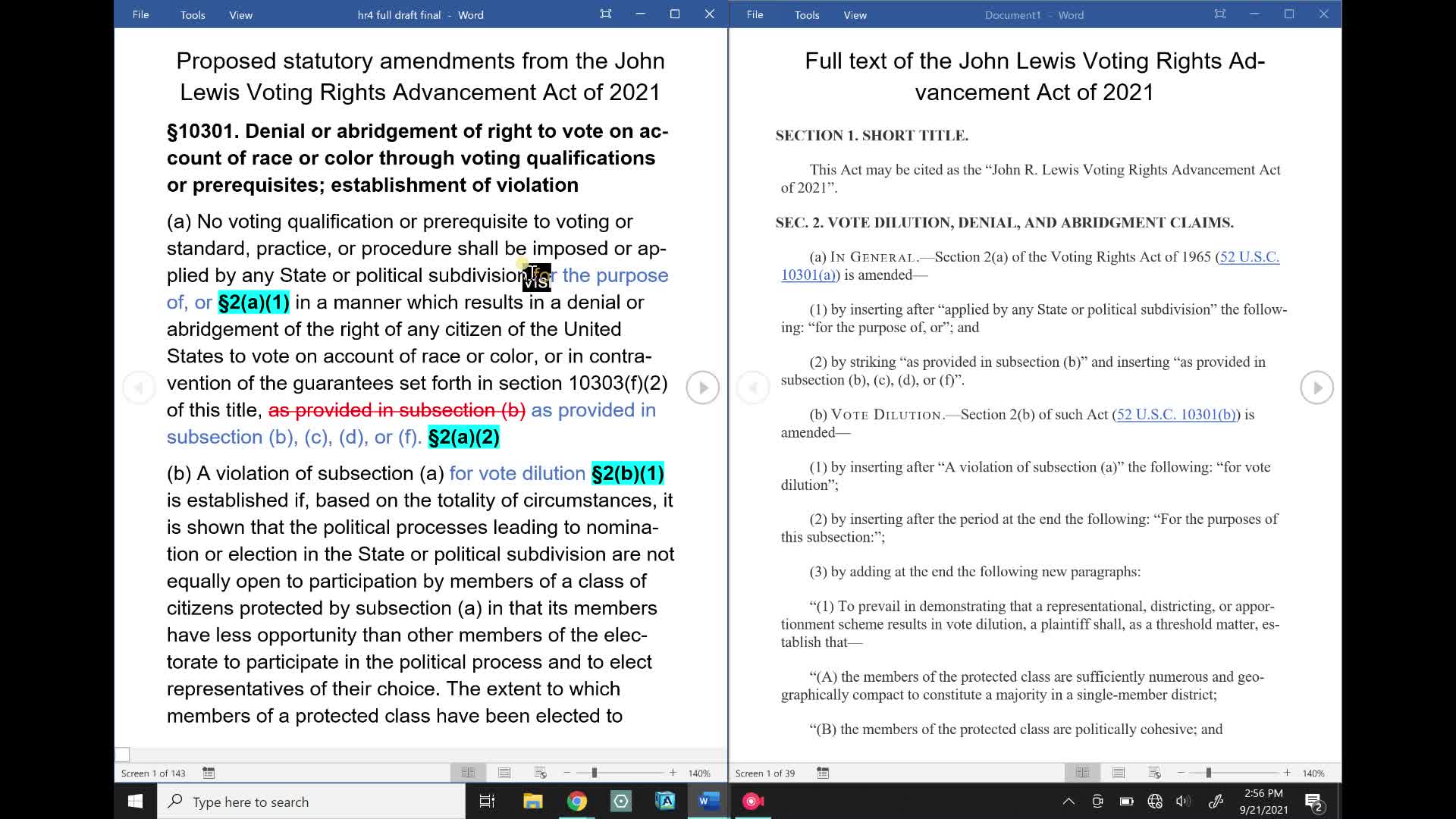
Task: Open Chrome from the taskbar
Action: (x=576, y=802)
